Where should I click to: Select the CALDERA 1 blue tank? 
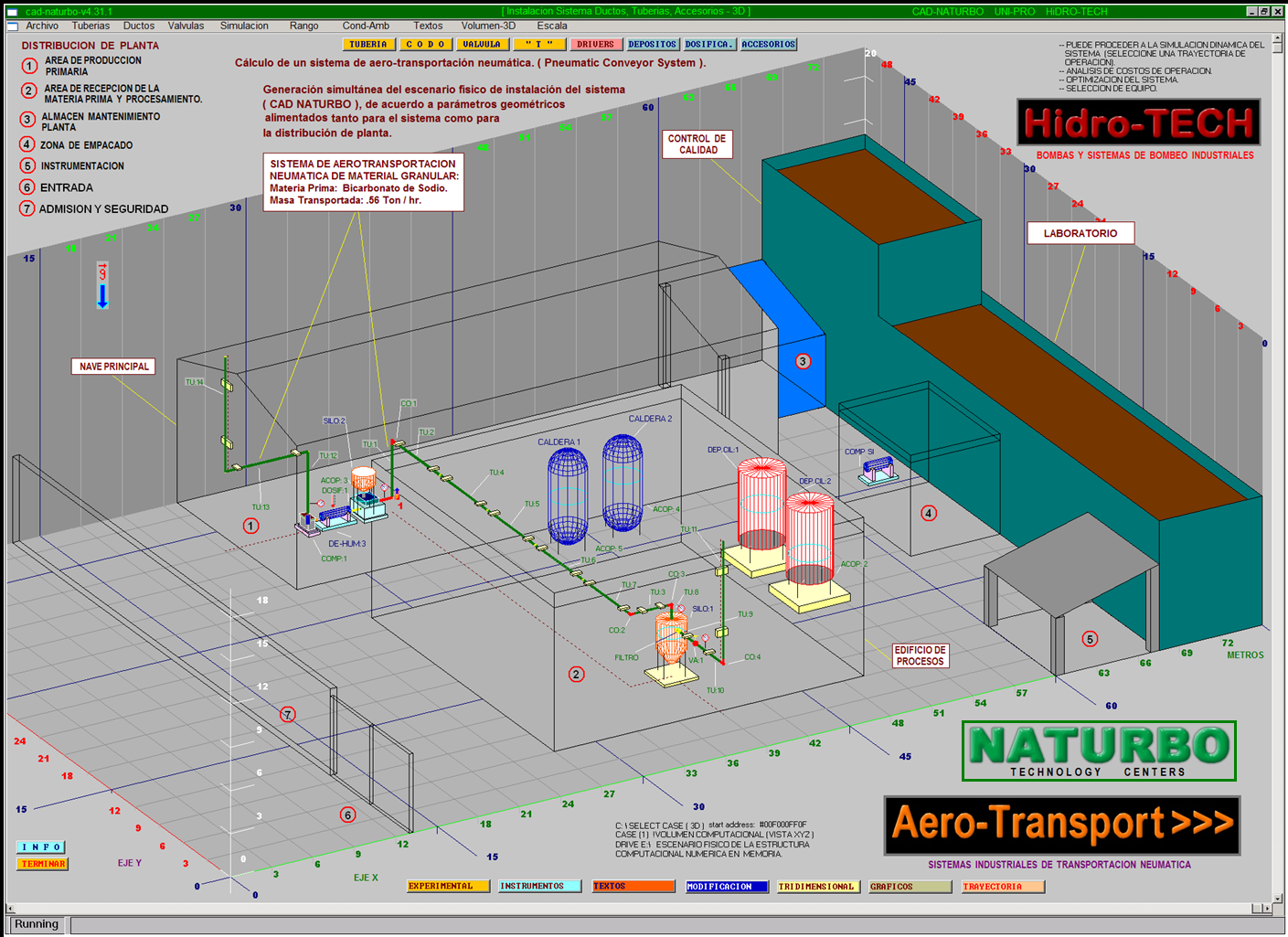[567, 496]
